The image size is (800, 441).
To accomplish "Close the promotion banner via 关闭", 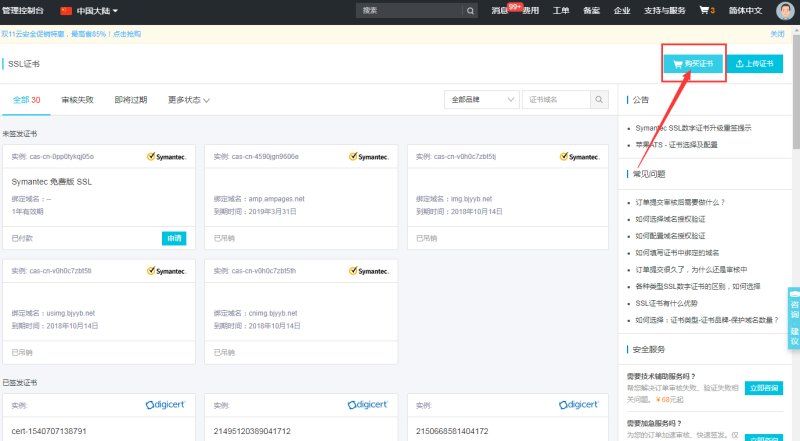I will [776, 33].
